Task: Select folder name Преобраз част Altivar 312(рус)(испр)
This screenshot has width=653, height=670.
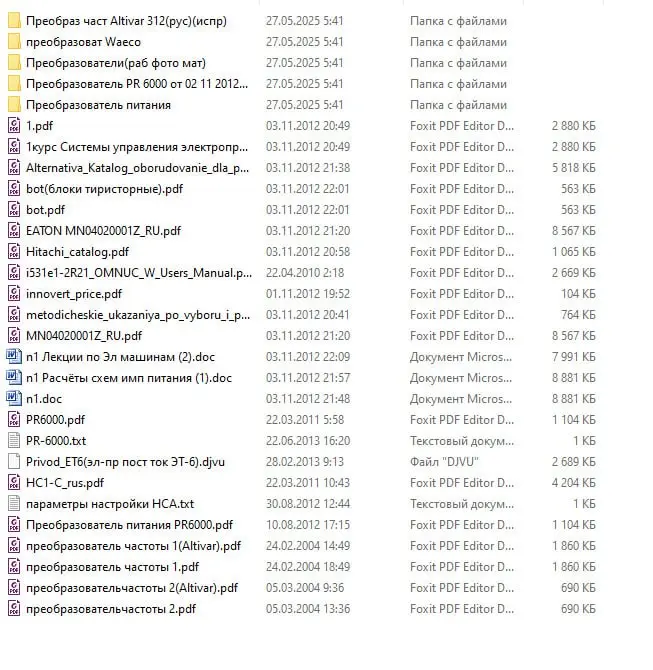Action: [x=126, y=21]
